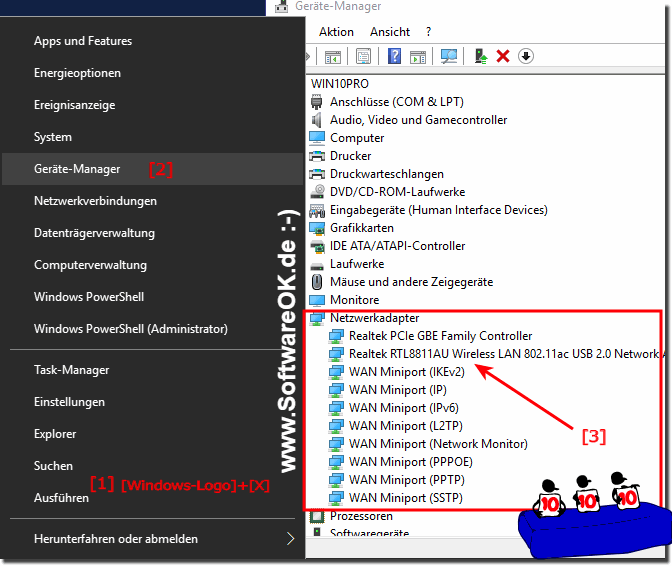Click the red X uninstall device icon

pyautogui.click(x=503, y=56)
